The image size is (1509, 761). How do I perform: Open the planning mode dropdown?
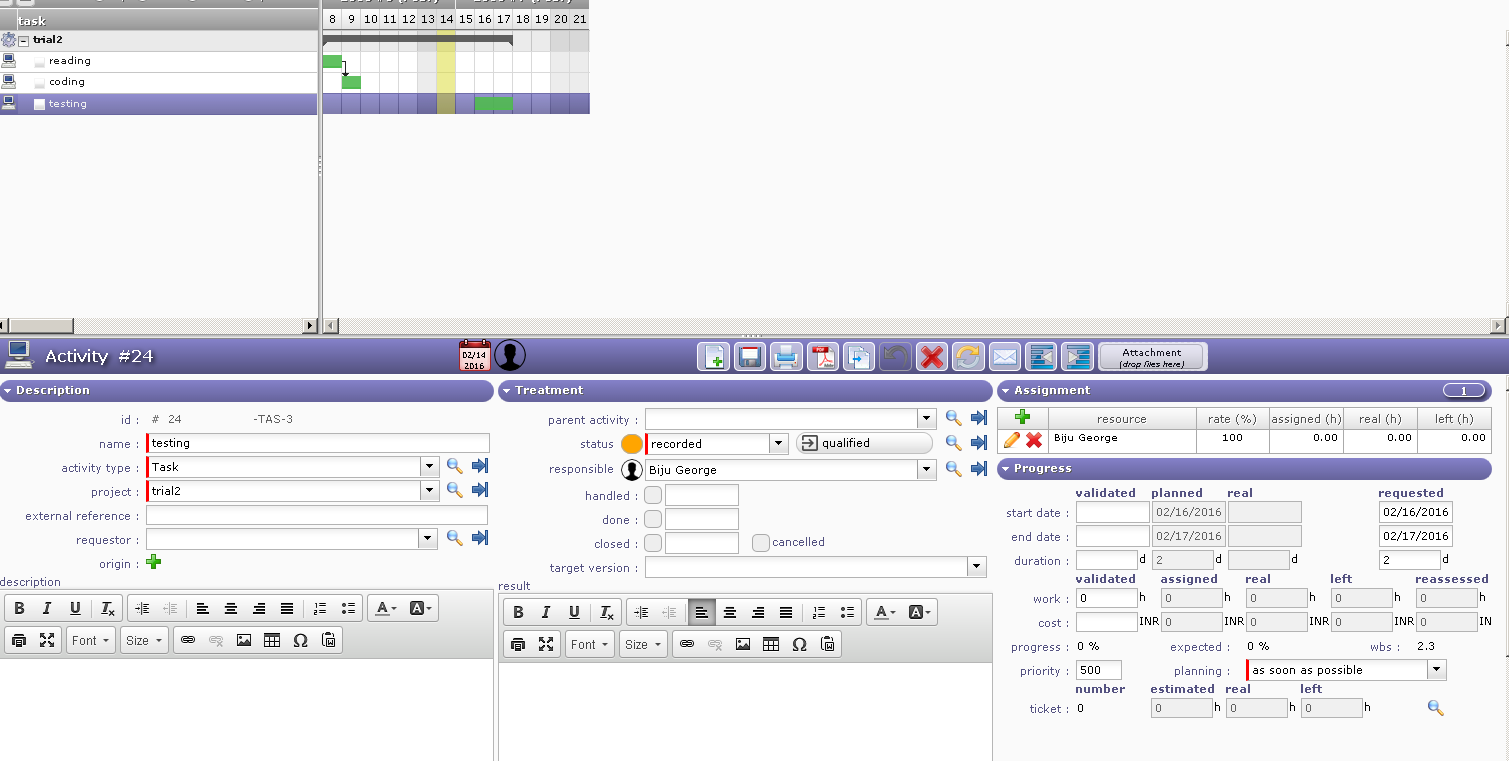click(x=1437, y=670)
